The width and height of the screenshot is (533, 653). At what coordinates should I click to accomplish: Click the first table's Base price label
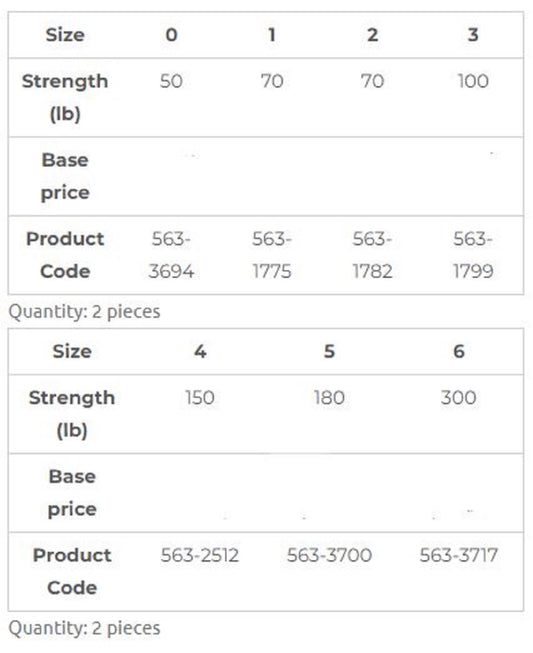[x=65, y=176]
